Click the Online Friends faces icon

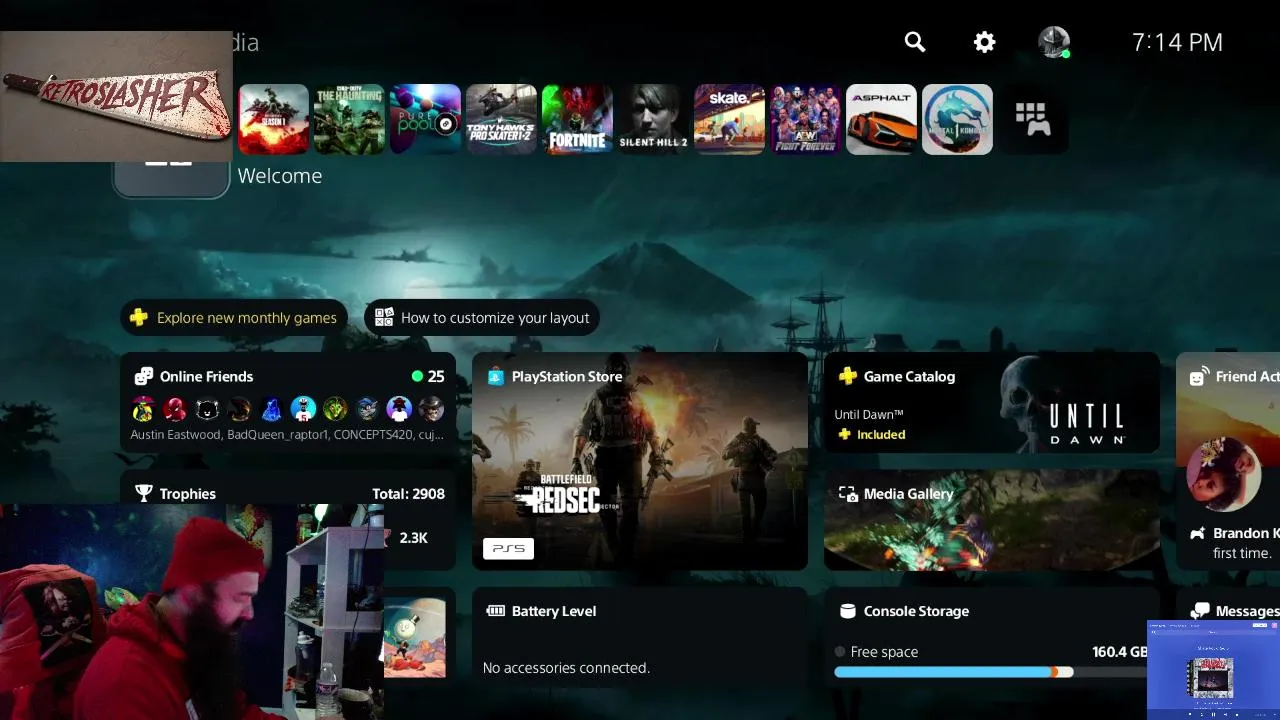point(144,376)
